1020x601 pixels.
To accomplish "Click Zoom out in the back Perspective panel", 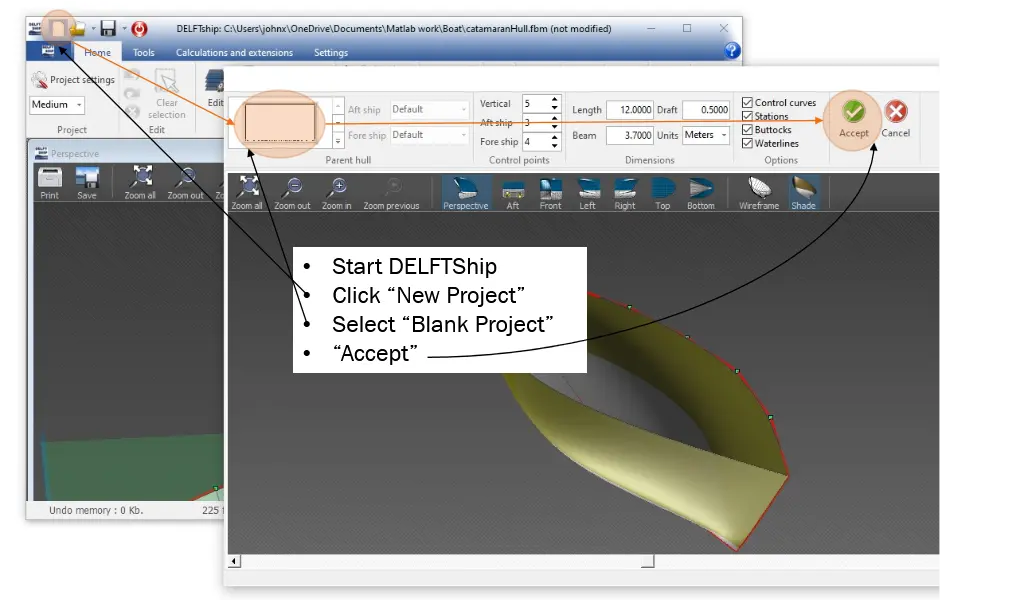I will point(185,183).
